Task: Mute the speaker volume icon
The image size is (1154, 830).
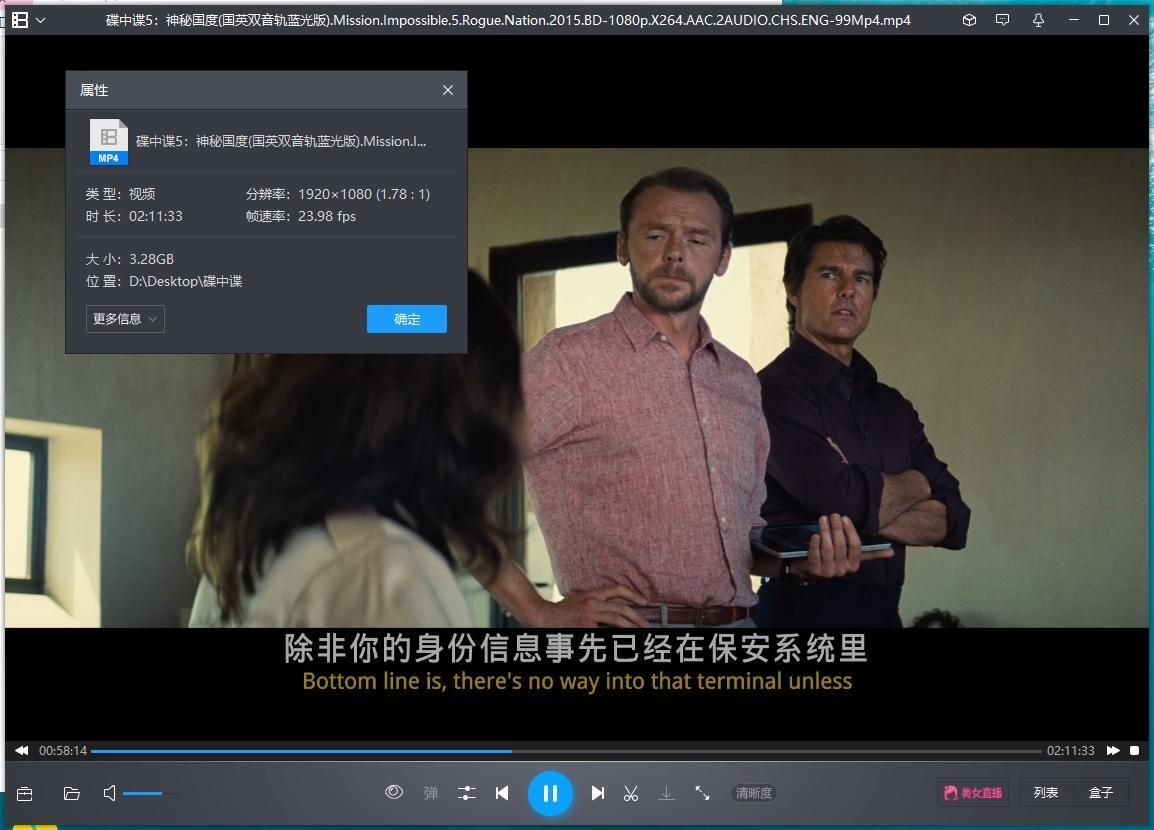Action: point(110,793)
